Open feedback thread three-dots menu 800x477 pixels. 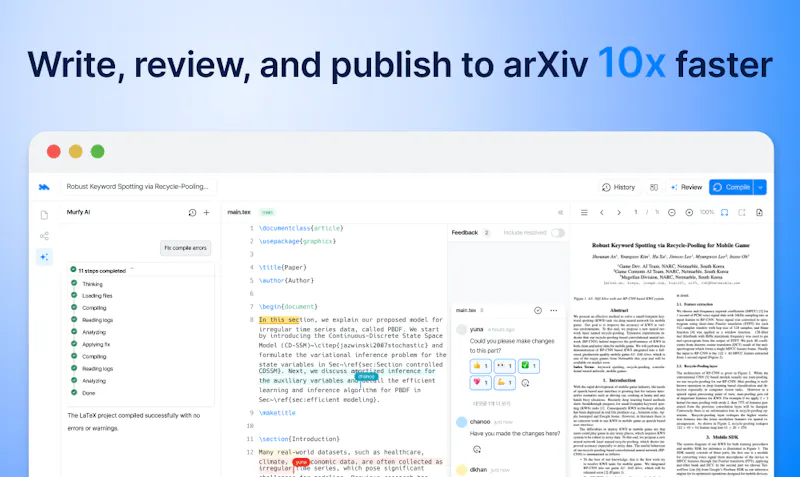point(554,310)
